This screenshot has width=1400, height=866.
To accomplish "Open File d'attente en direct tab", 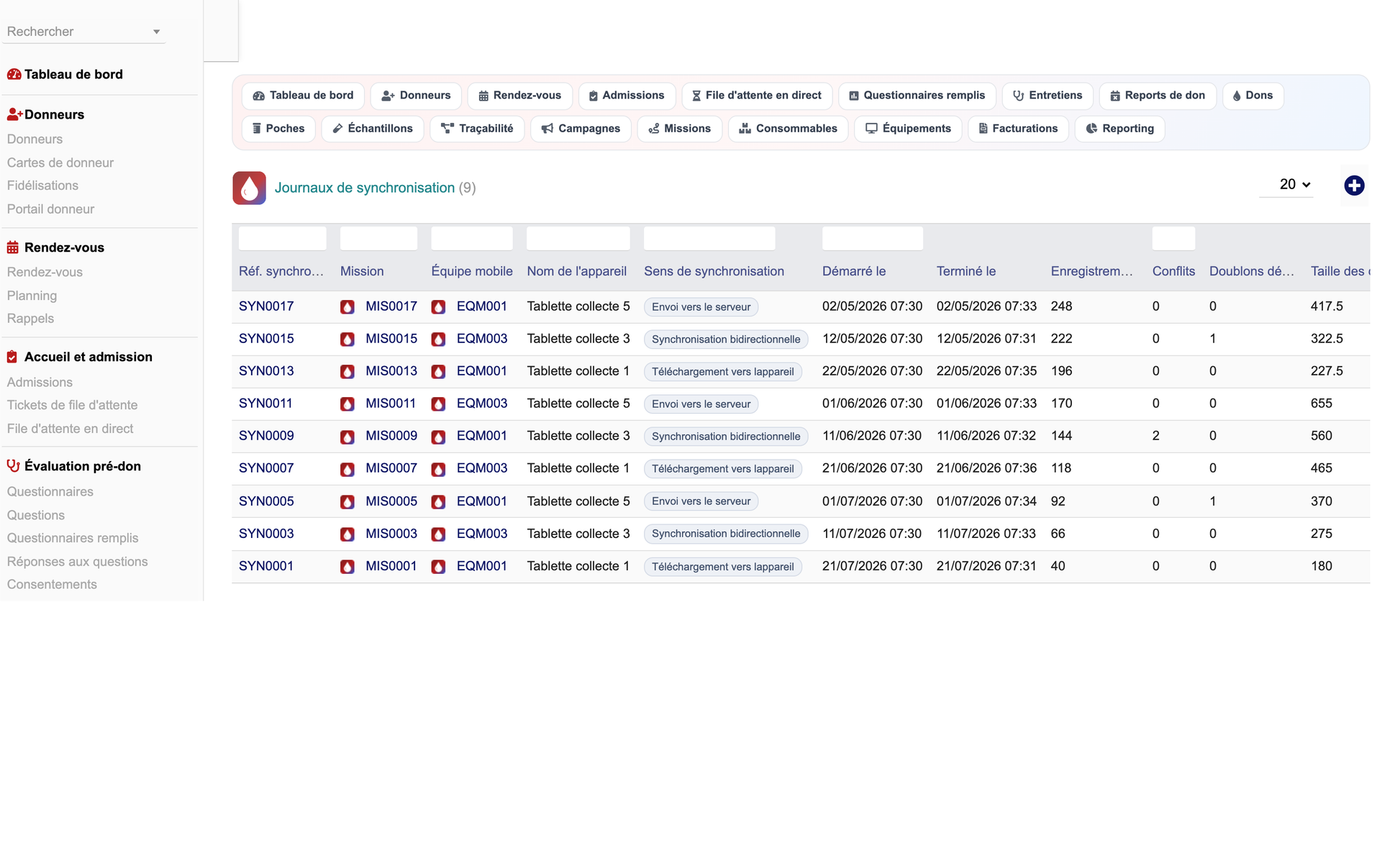I will pos(756,96).
